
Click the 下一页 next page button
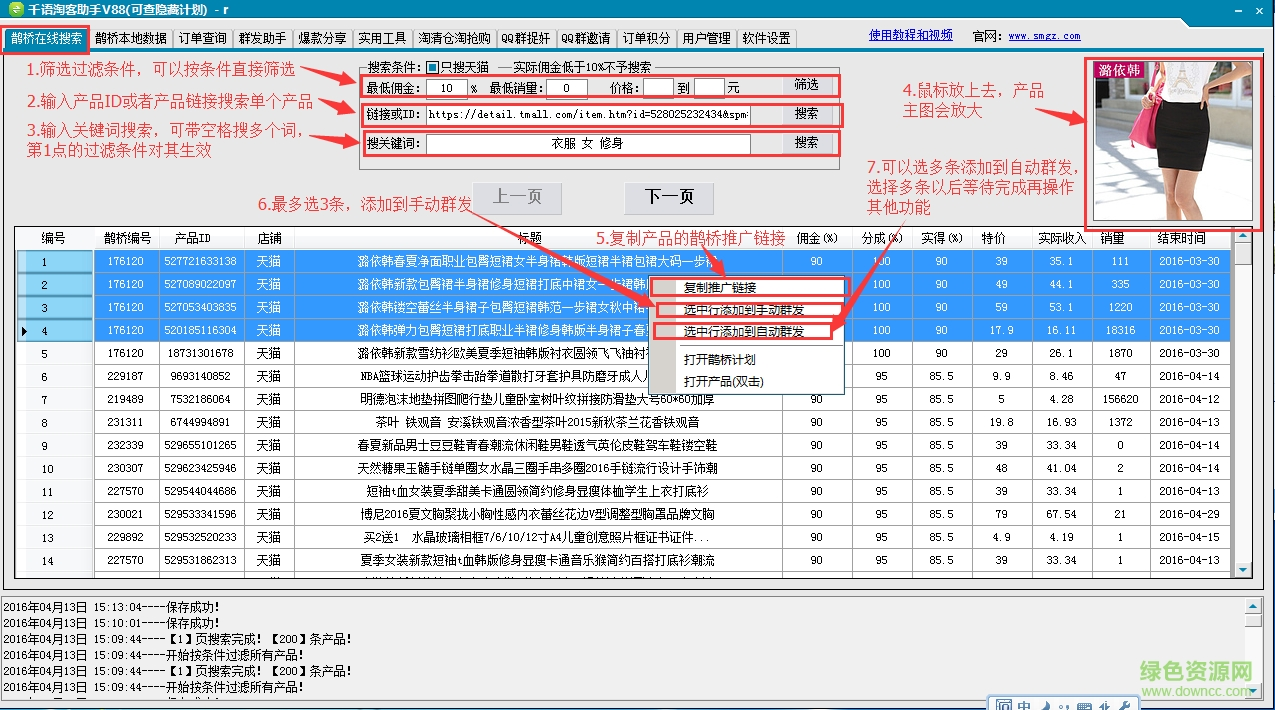(669, 197)
